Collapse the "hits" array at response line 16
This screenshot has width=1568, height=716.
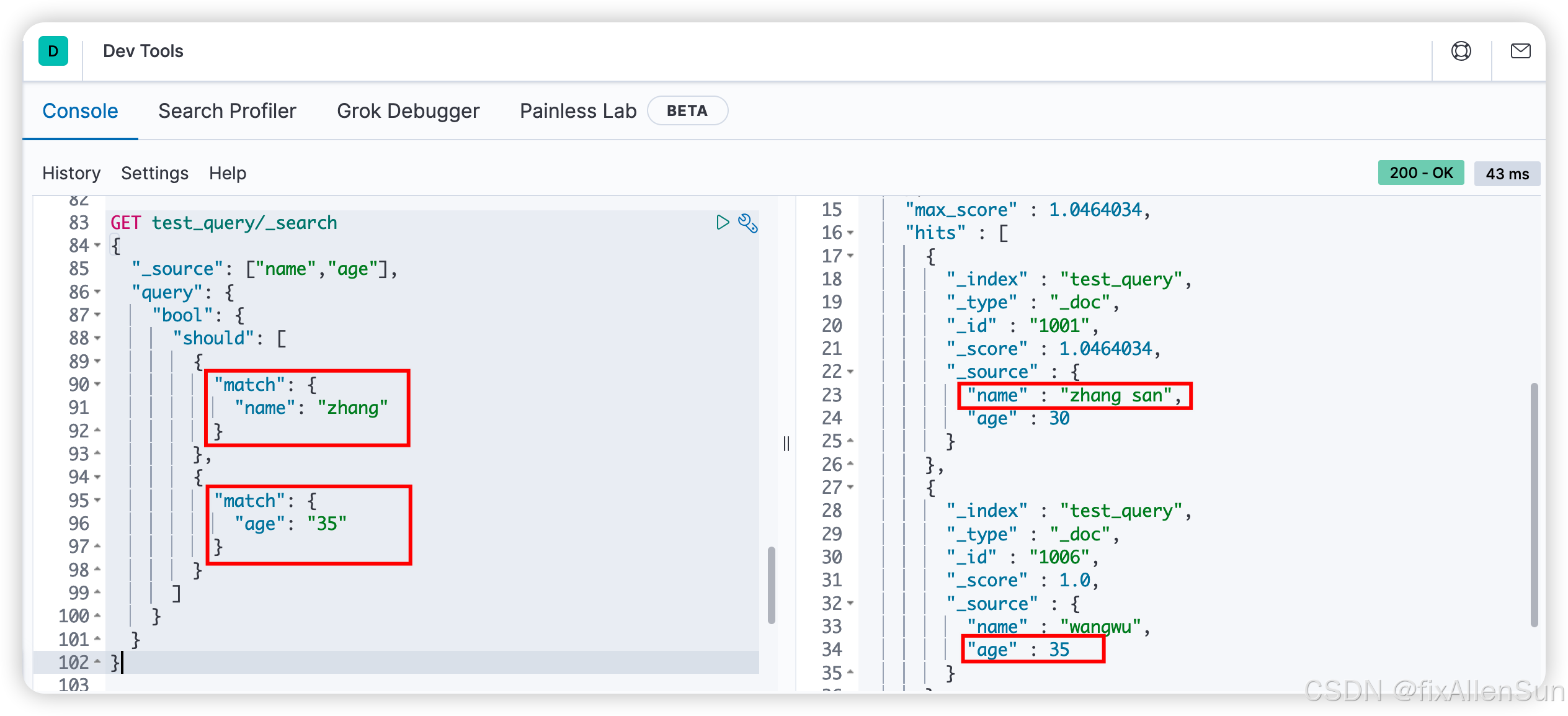click(x=850, y=233)
